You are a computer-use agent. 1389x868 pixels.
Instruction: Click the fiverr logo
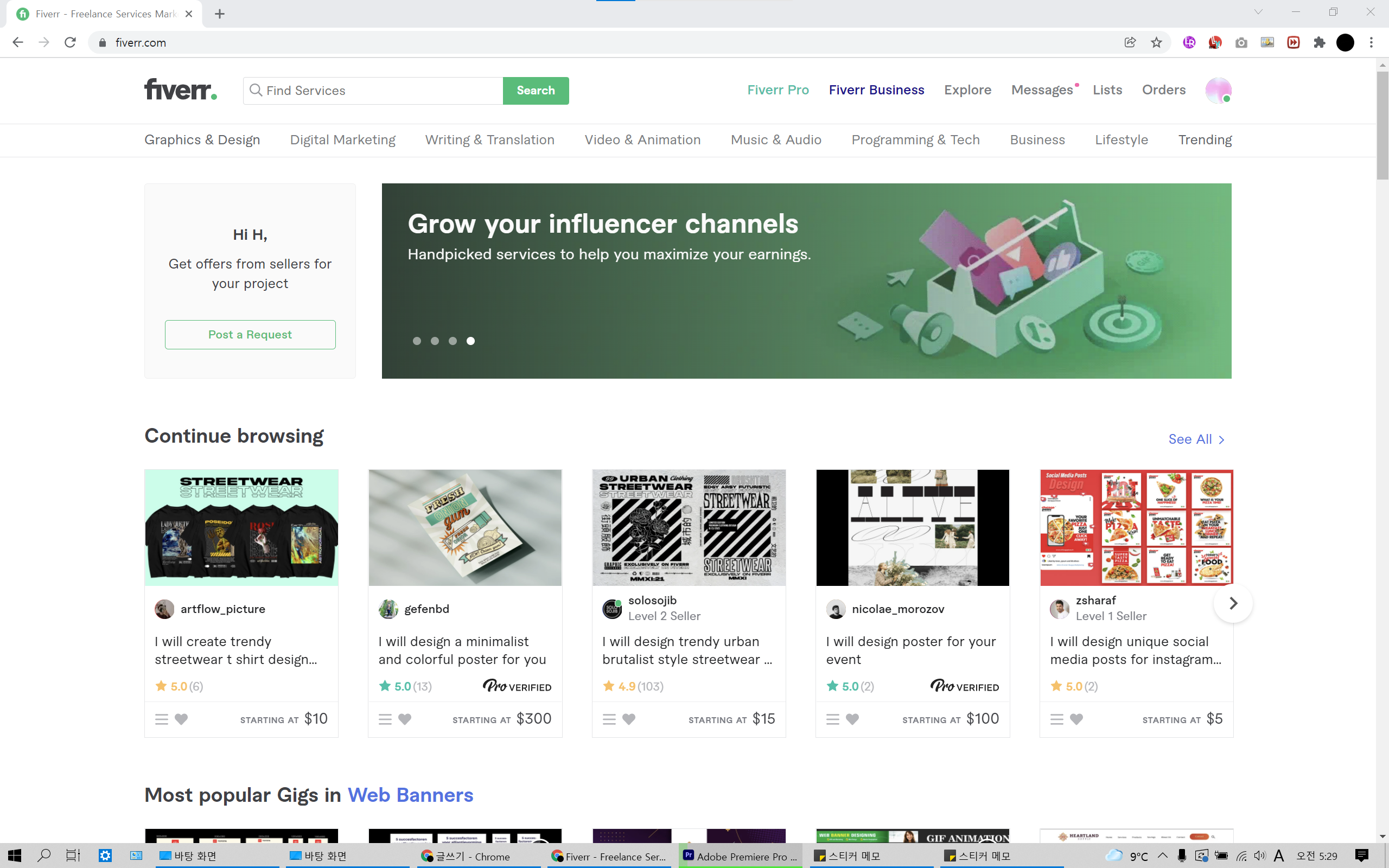tap(180, 90)
